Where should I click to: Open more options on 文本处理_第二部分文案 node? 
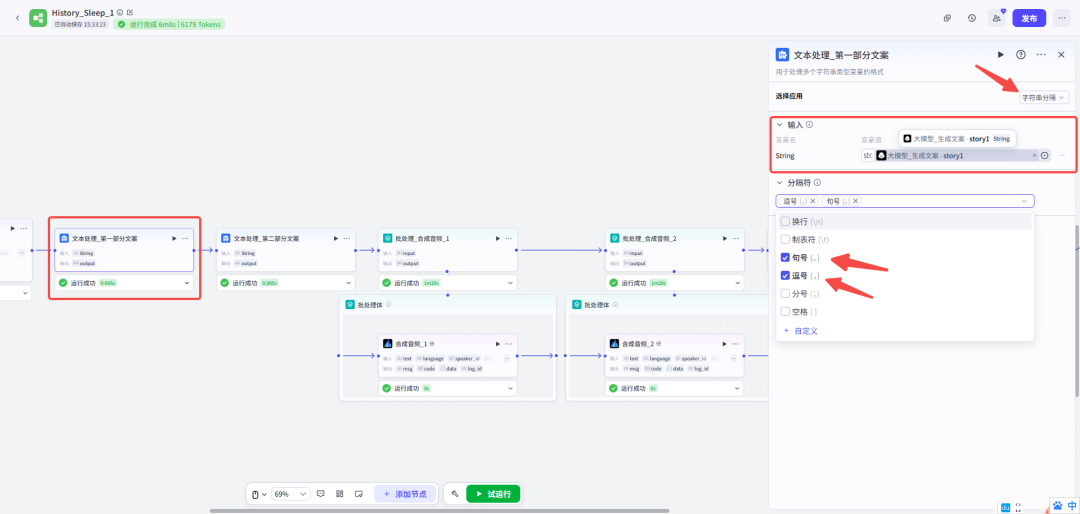(346, 238)
